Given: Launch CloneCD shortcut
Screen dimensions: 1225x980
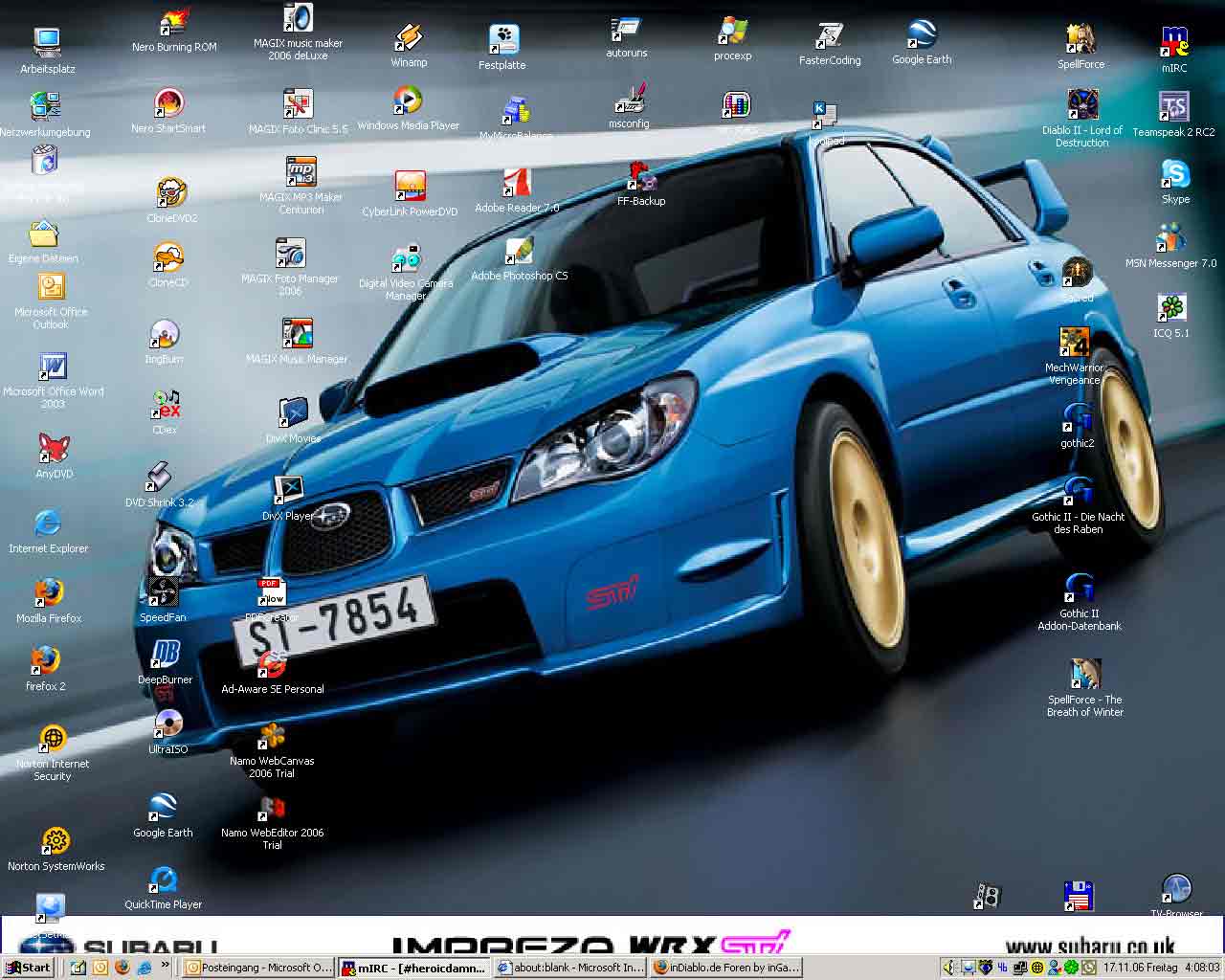Looking at the screenshot, I should pos(168,257).
